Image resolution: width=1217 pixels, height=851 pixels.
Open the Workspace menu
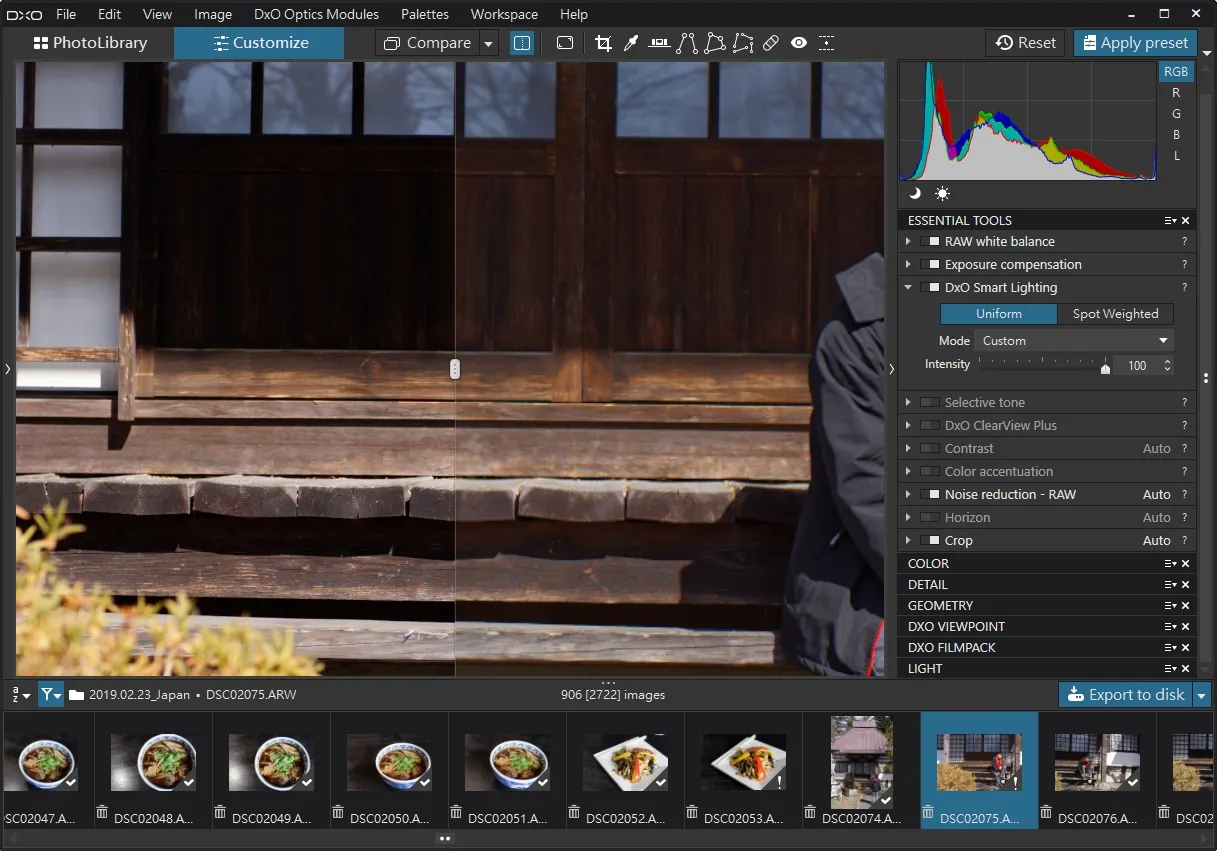coord(504,14)
